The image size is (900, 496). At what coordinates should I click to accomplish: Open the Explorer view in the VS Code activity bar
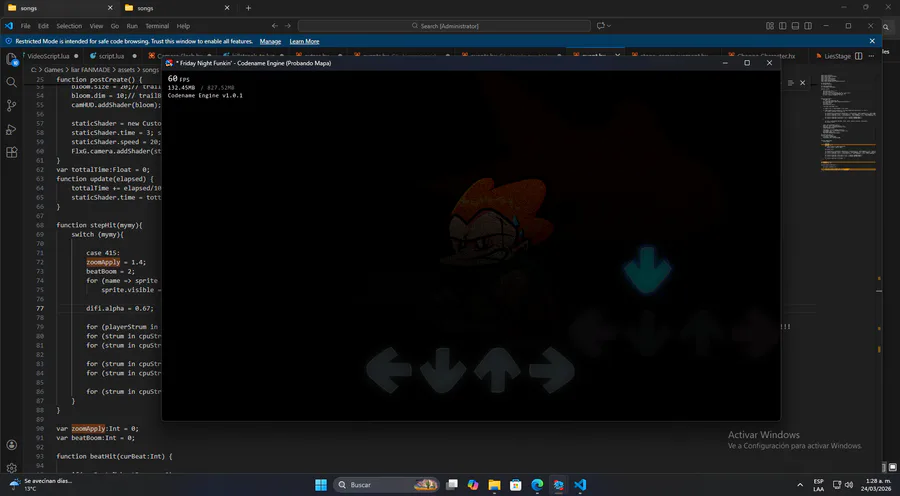coord(11,59)
